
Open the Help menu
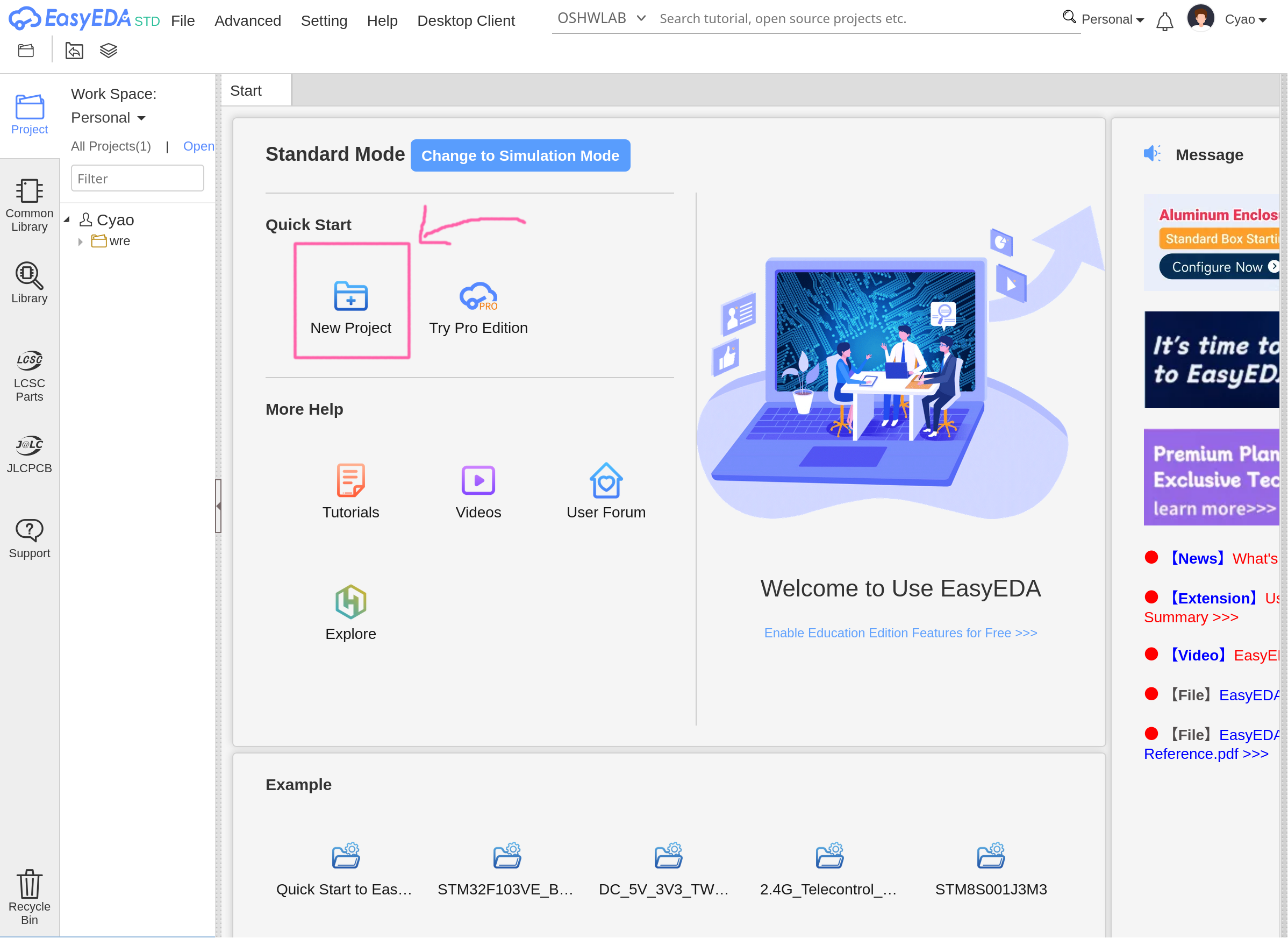[382, 21]
